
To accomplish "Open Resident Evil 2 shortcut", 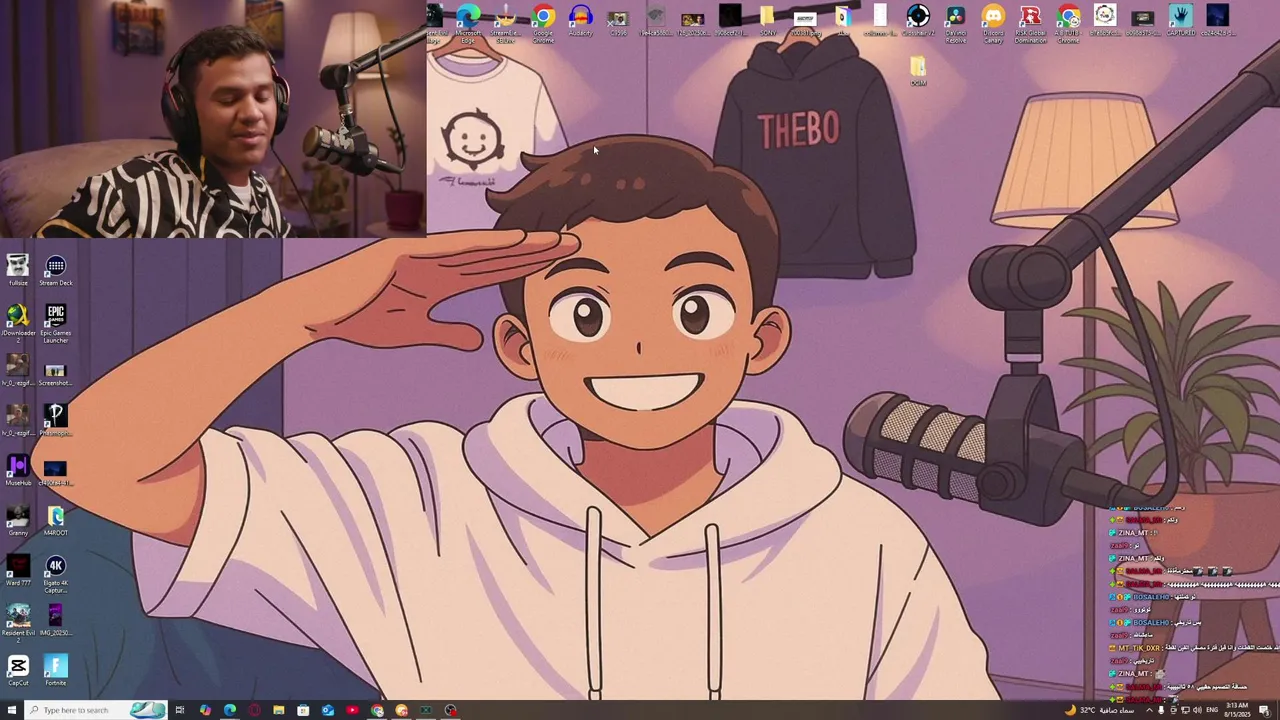I will tap(18, 624).
